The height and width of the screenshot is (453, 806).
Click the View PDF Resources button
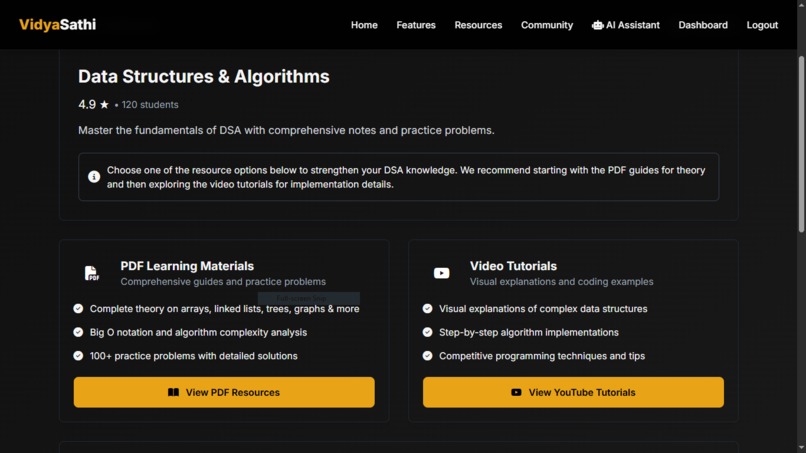point(224,392)
